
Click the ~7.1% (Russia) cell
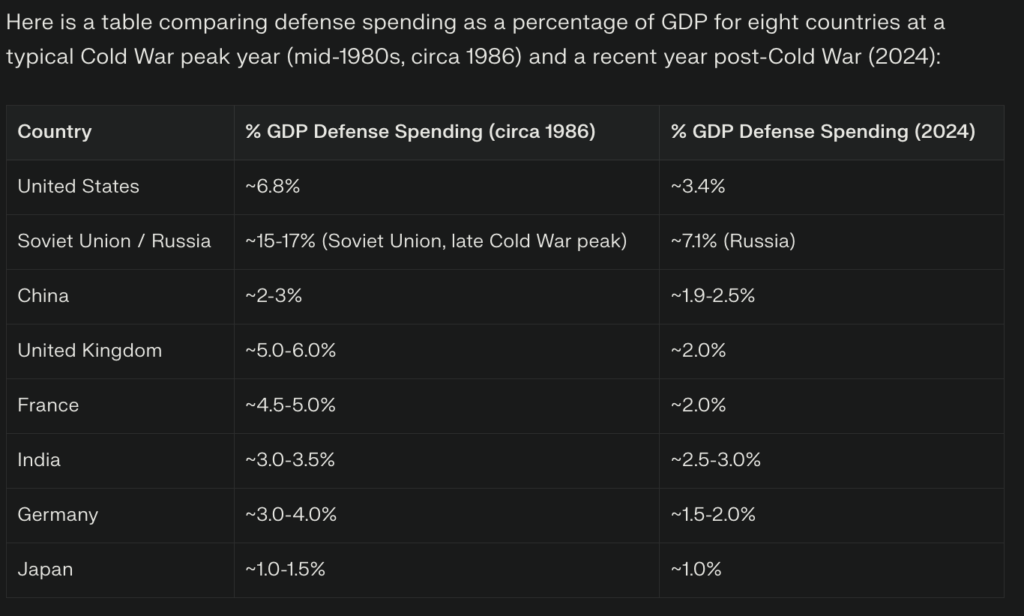click(733, 241)
